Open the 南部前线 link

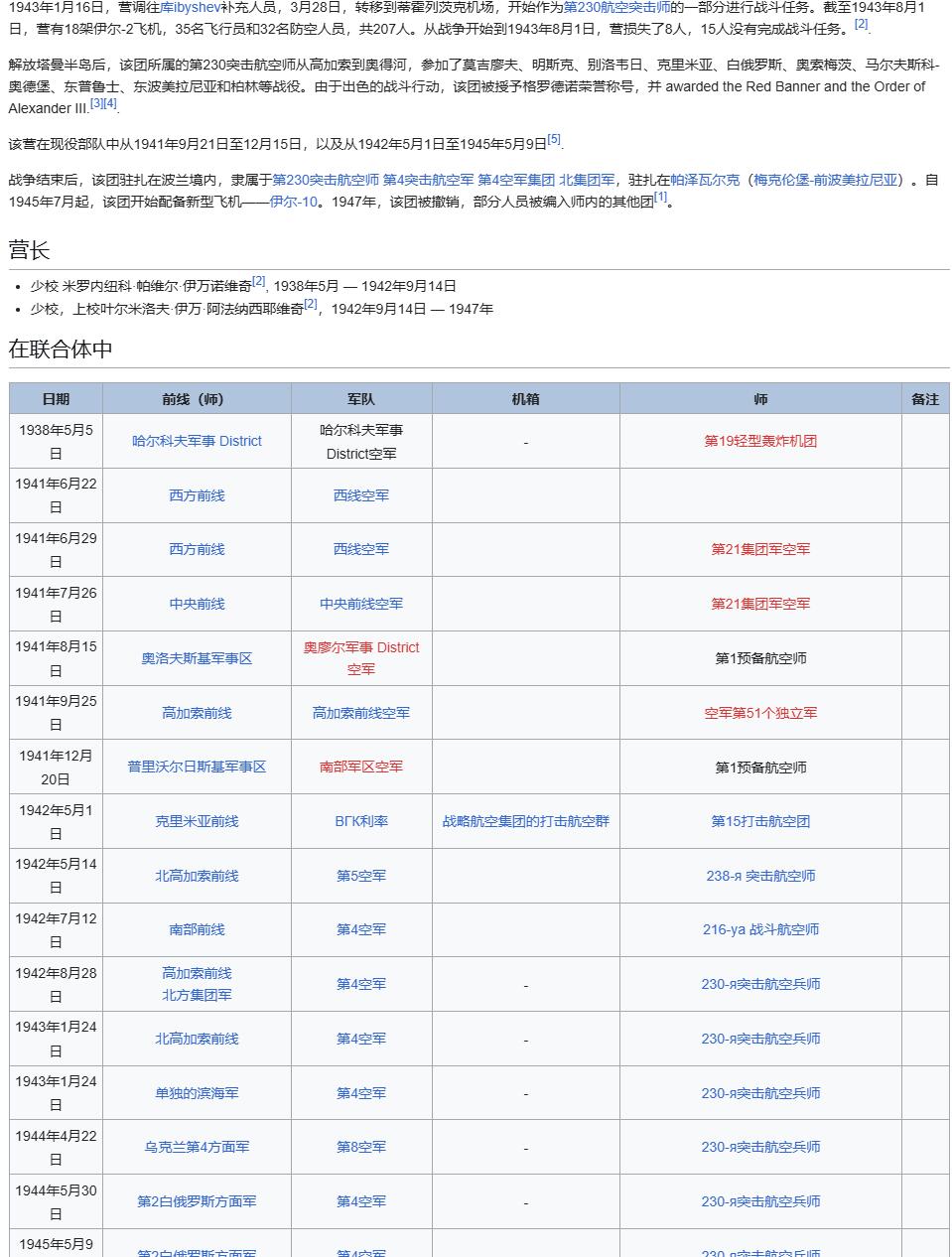(197, 929)
